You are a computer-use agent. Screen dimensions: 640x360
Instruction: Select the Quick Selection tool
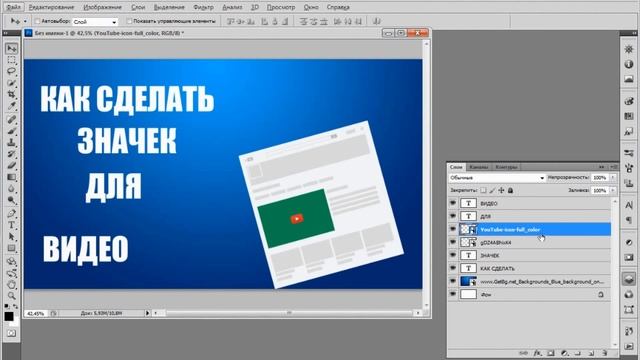pos(11,83)
